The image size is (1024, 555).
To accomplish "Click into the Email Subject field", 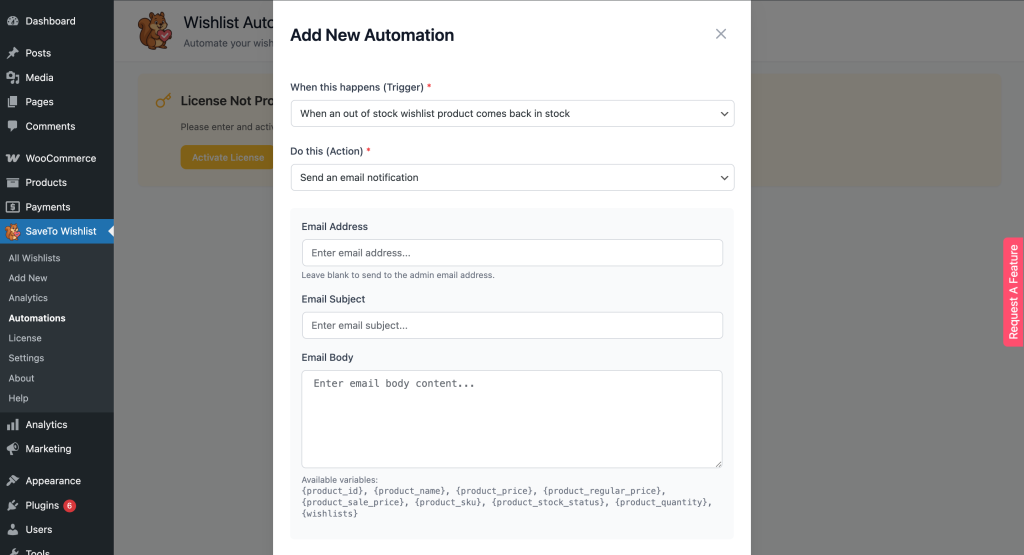I will tap(512, 326).
